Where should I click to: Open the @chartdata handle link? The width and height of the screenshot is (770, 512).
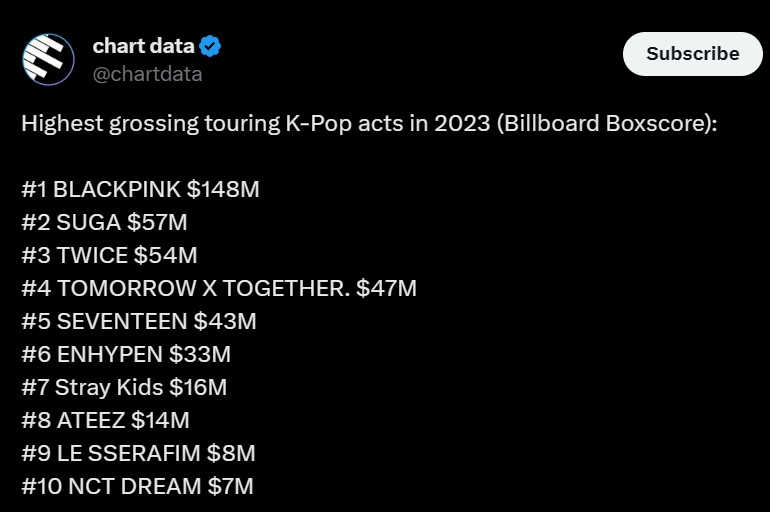(147, 74)
